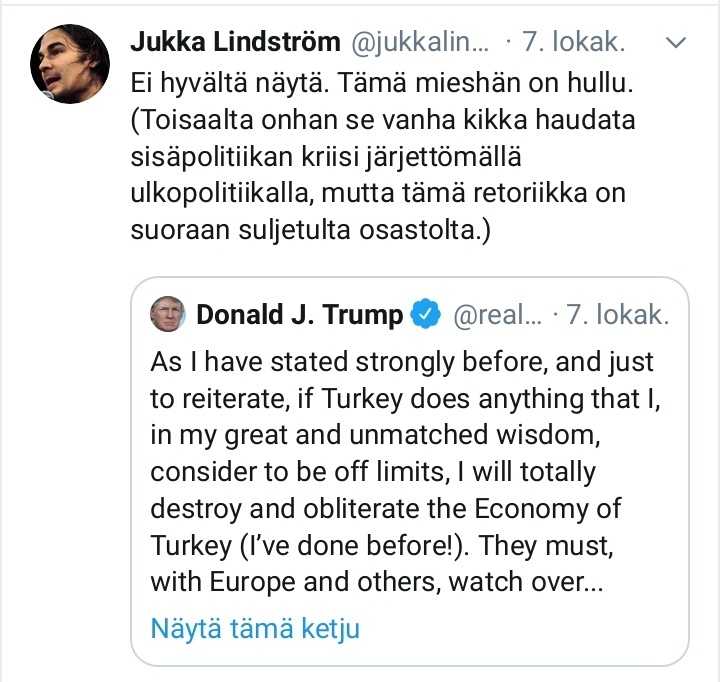Open the "Näytä tämä ketju" link
This screenshot has height=682, width=720.
pyautogui.click(x=255, y=629)
